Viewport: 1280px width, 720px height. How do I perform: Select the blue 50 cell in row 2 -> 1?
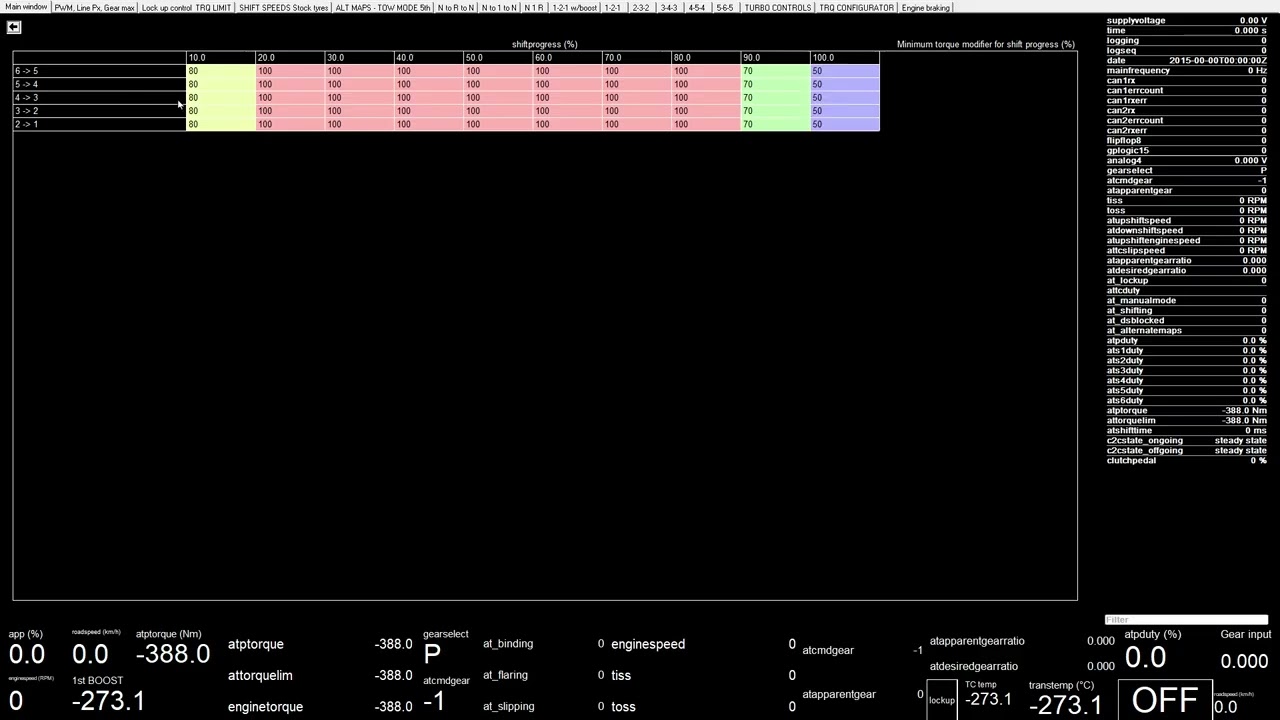pos(845,124)
